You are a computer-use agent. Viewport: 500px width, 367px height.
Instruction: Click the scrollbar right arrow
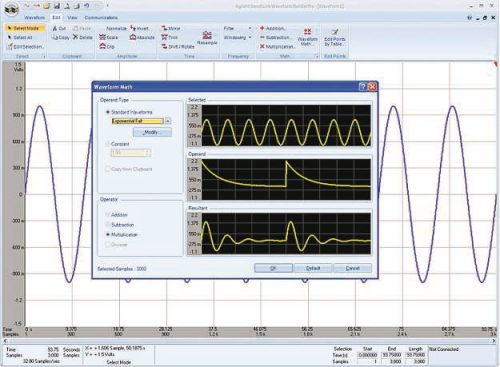pos(494,341)
